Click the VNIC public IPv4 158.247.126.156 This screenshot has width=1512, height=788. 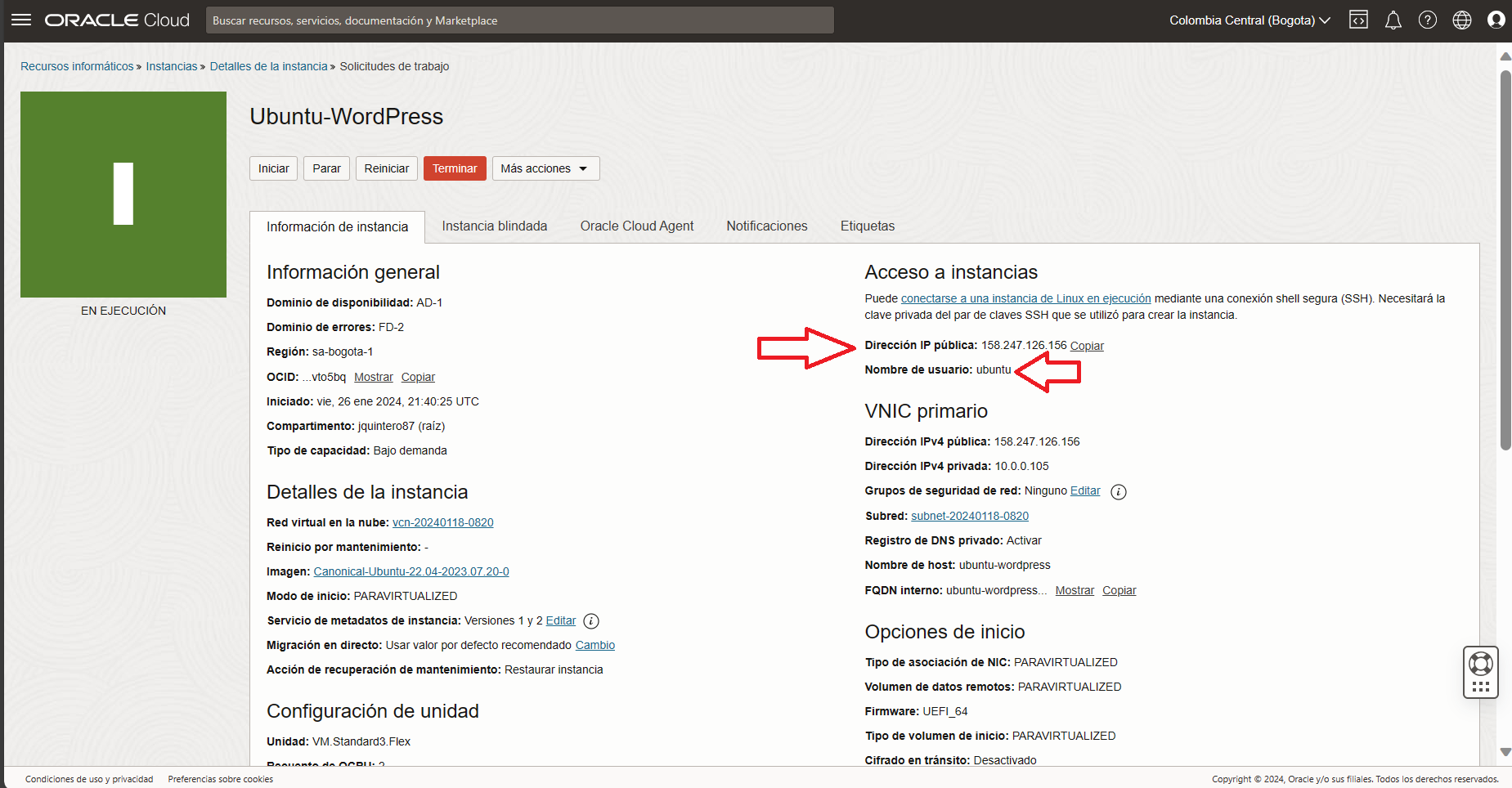pyautogui.click(x=1037, y=441)
